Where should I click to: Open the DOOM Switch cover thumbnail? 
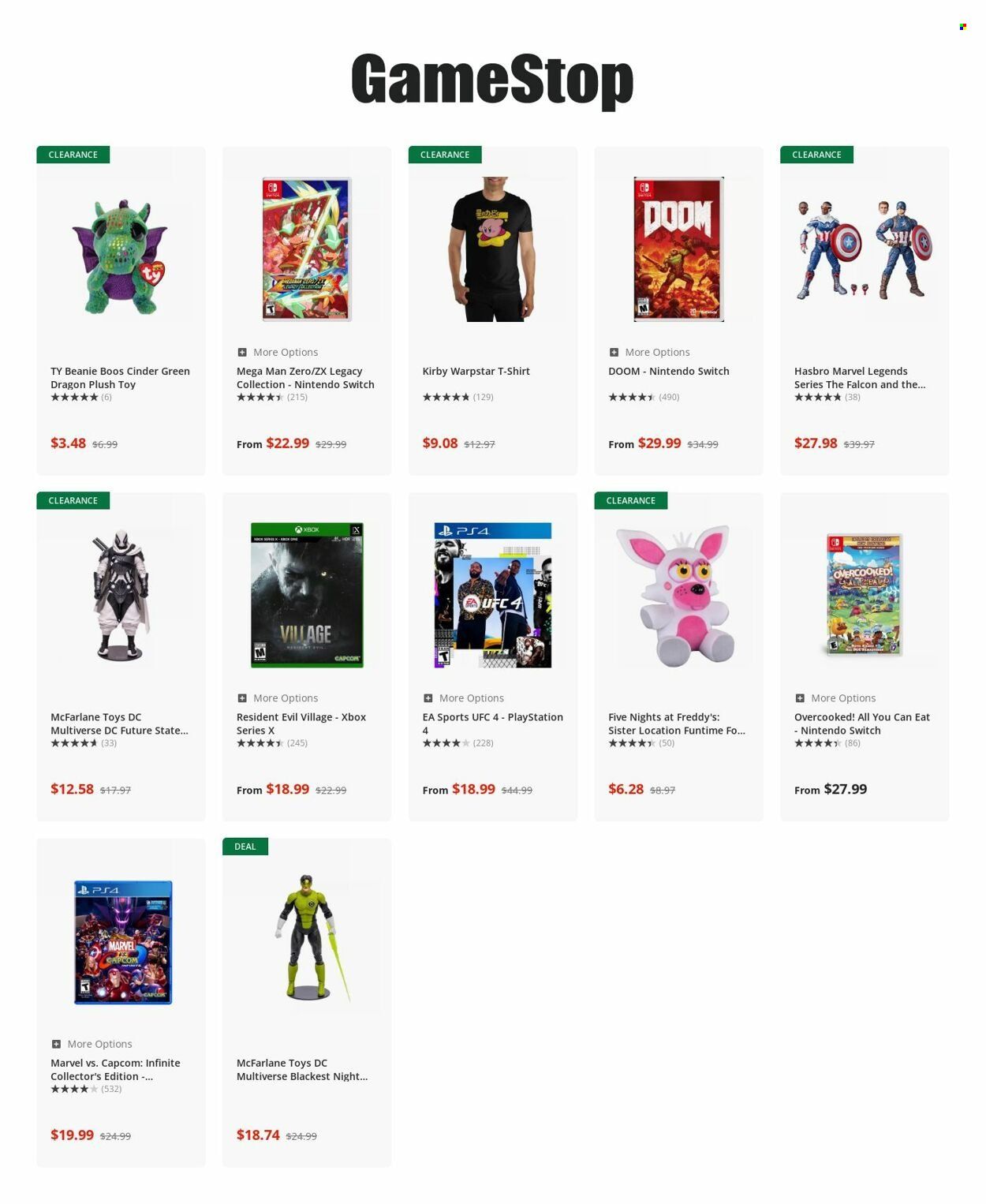(x=678, y=249)
